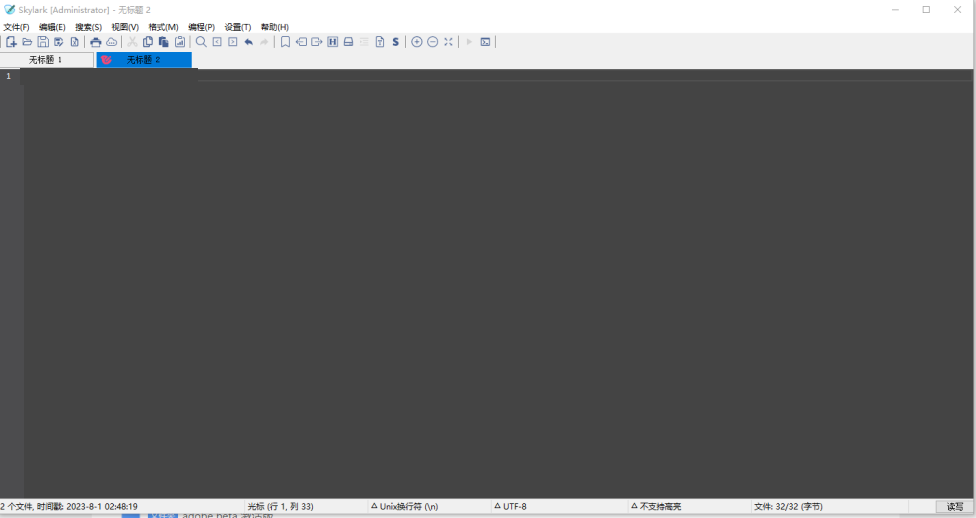Open the 设置(T) menu

point(238,27)
